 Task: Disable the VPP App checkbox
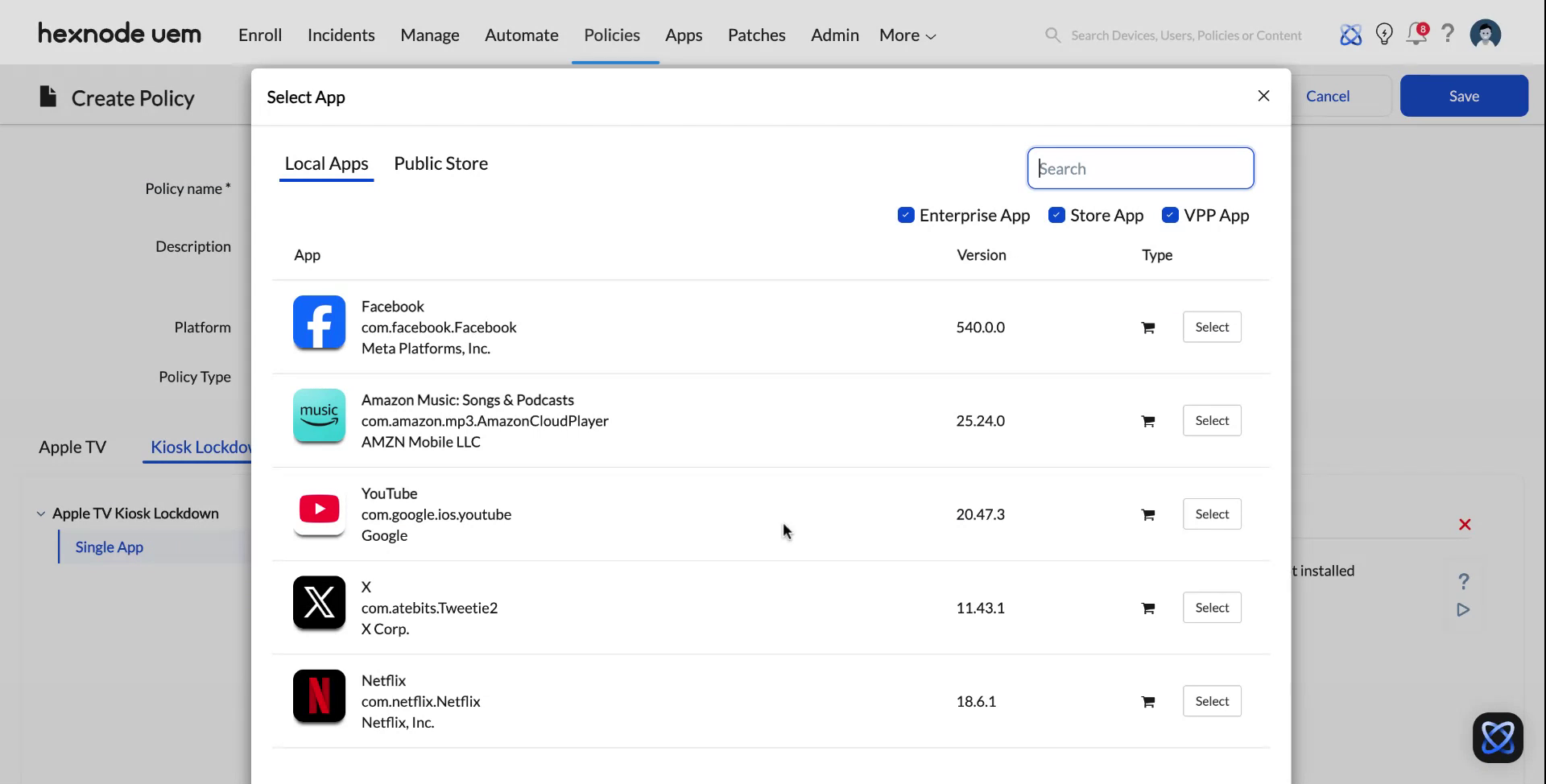tap(1170, 215)
